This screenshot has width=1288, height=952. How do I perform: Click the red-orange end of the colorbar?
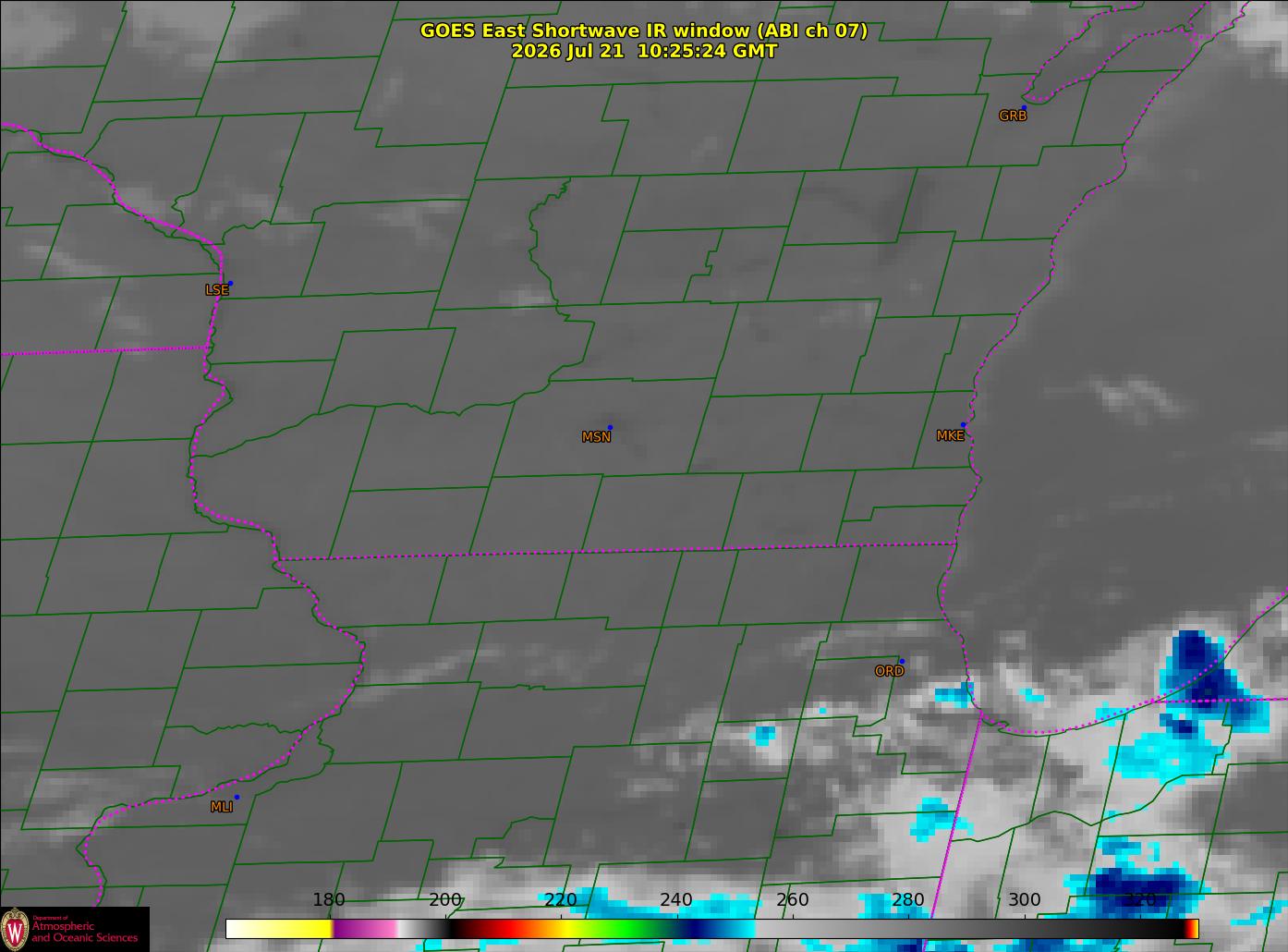[x=1192, y=929]
